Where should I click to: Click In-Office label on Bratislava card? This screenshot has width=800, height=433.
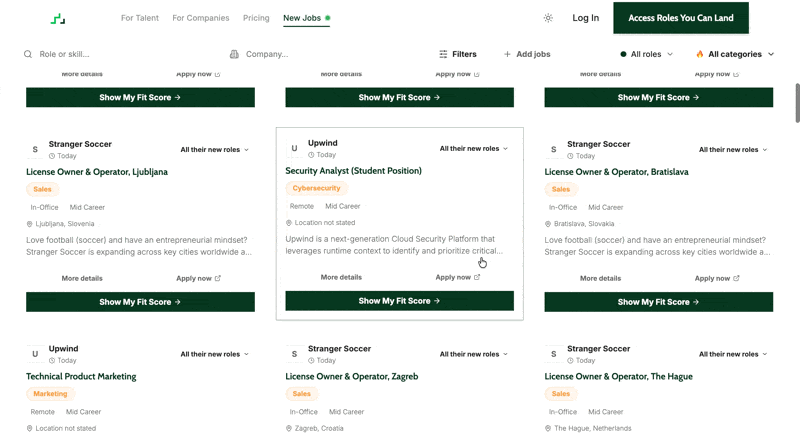click(563, 208)
